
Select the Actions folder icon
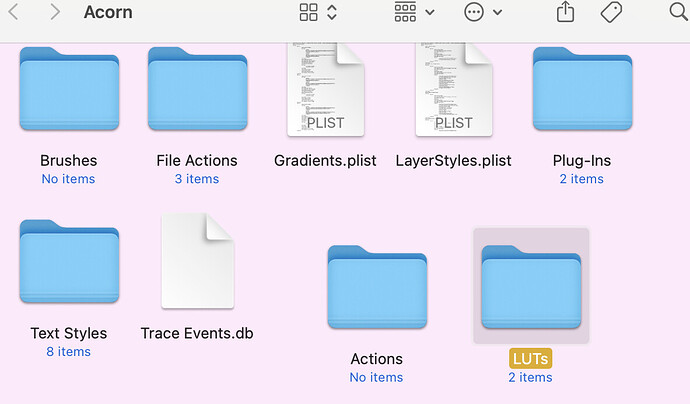pos(376,290)
